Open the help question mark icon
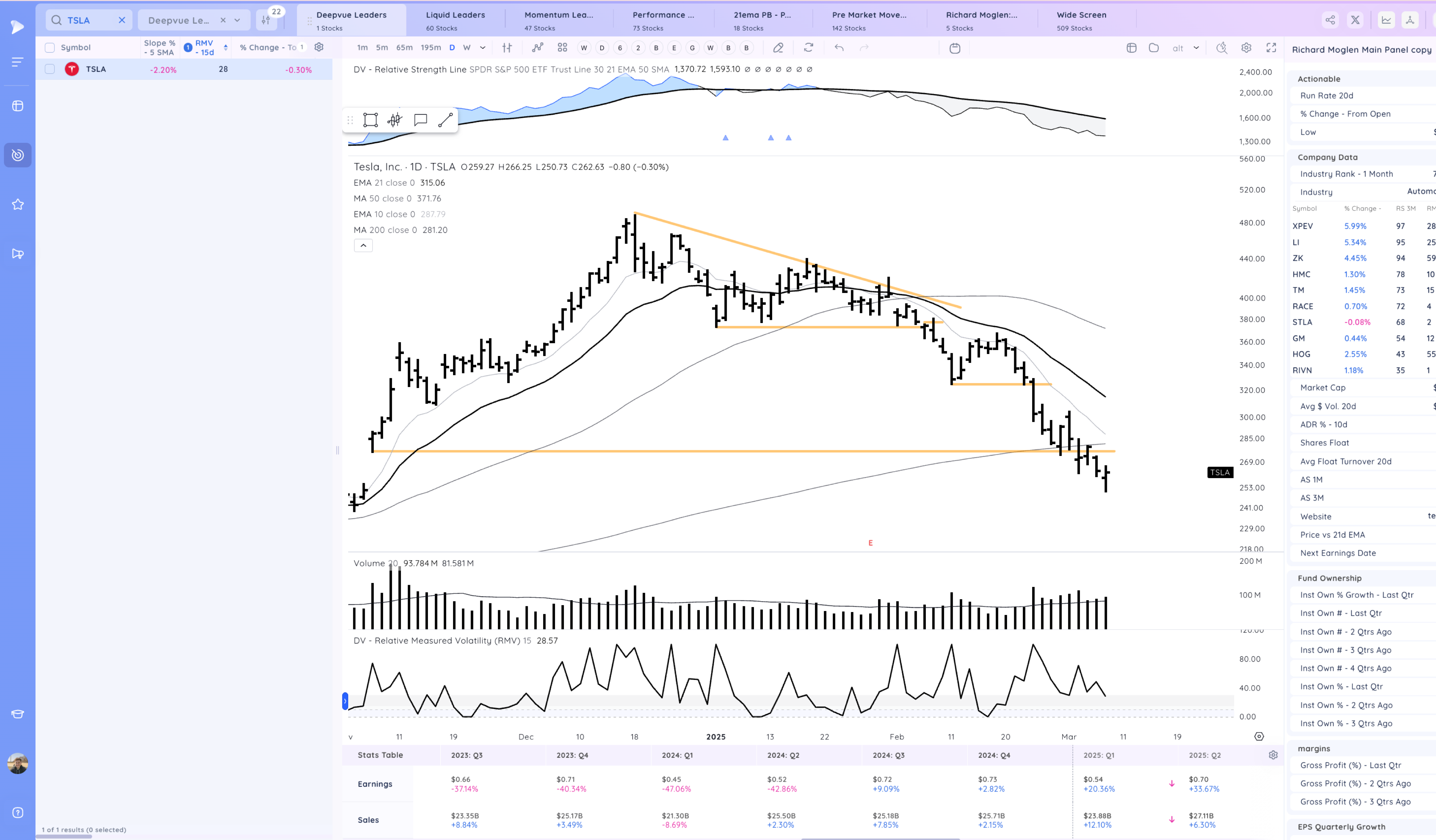The image size is (1436, 840). coord(18,813)
